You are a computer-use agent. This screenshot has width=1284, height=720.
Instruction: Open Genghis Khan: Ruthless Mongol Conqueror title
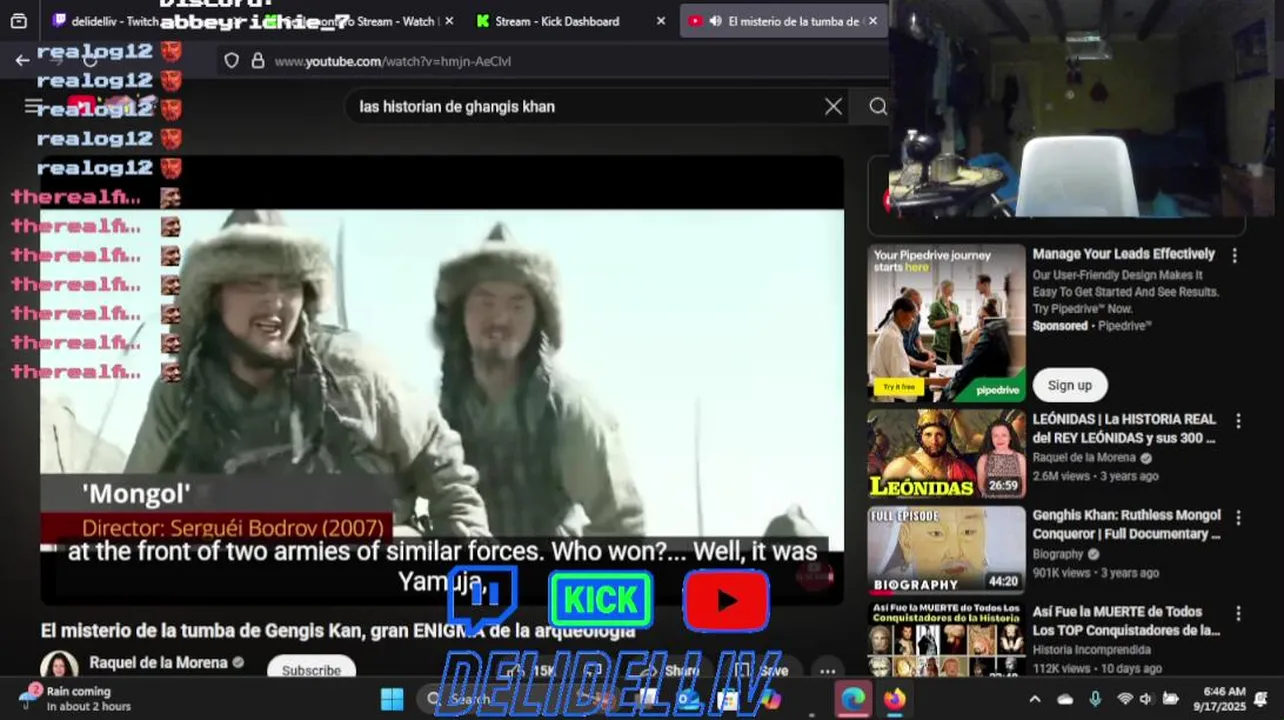(x=1127, y=524)
